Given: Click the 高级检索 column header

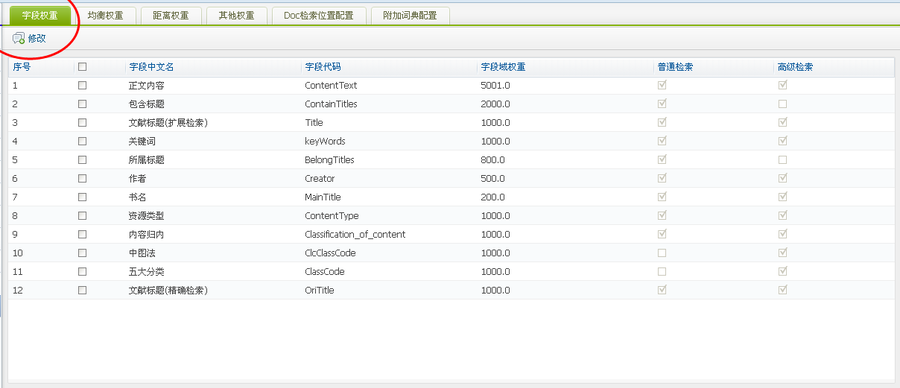Looking at the screenshot, I should click(795, 67).
